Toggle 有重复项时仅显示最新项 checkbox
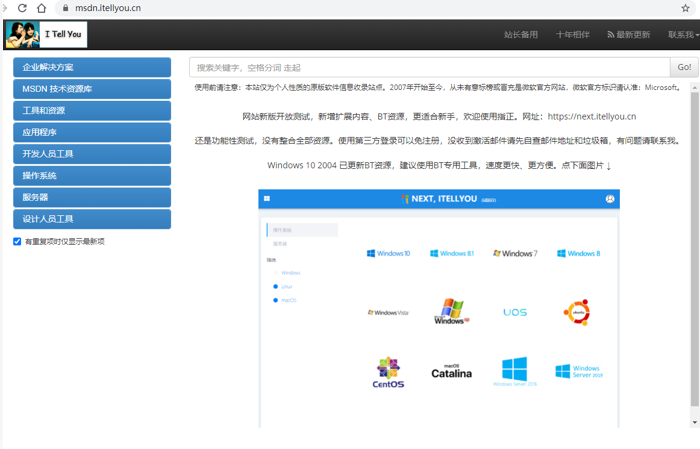This screenshot has height=449, width=700. click(17, 241)
